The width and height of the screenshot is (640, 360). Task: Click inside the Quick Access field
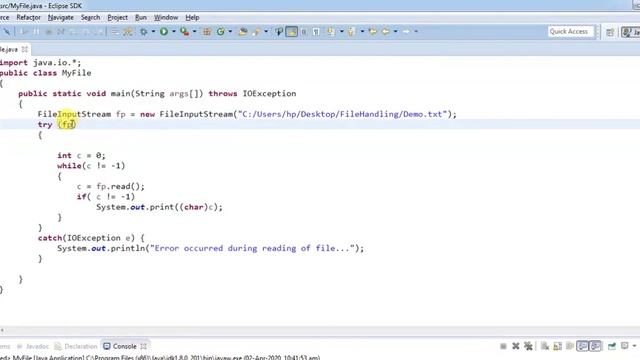[571, 31]
